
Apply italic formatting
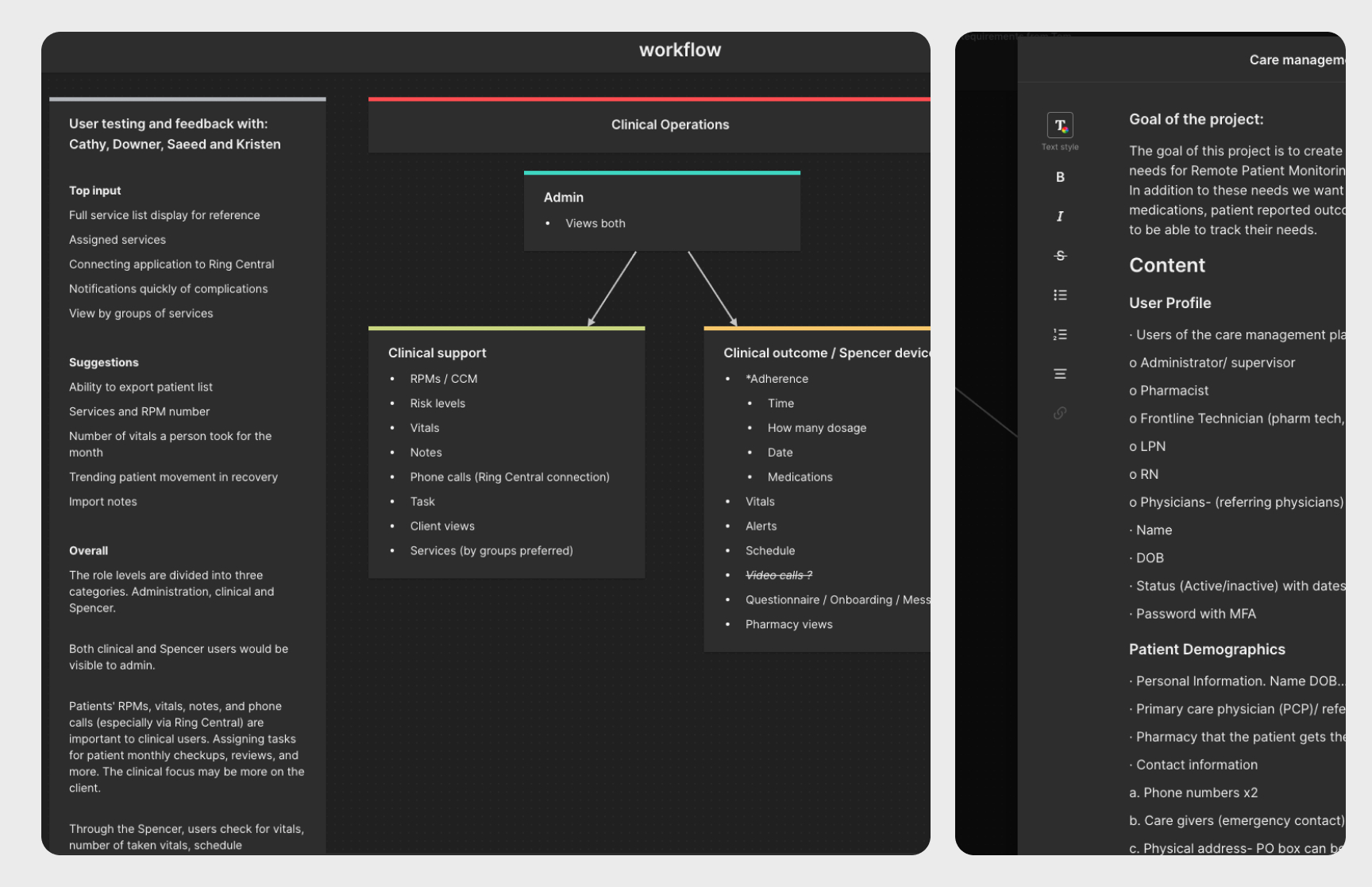(x=1060, y=216)
